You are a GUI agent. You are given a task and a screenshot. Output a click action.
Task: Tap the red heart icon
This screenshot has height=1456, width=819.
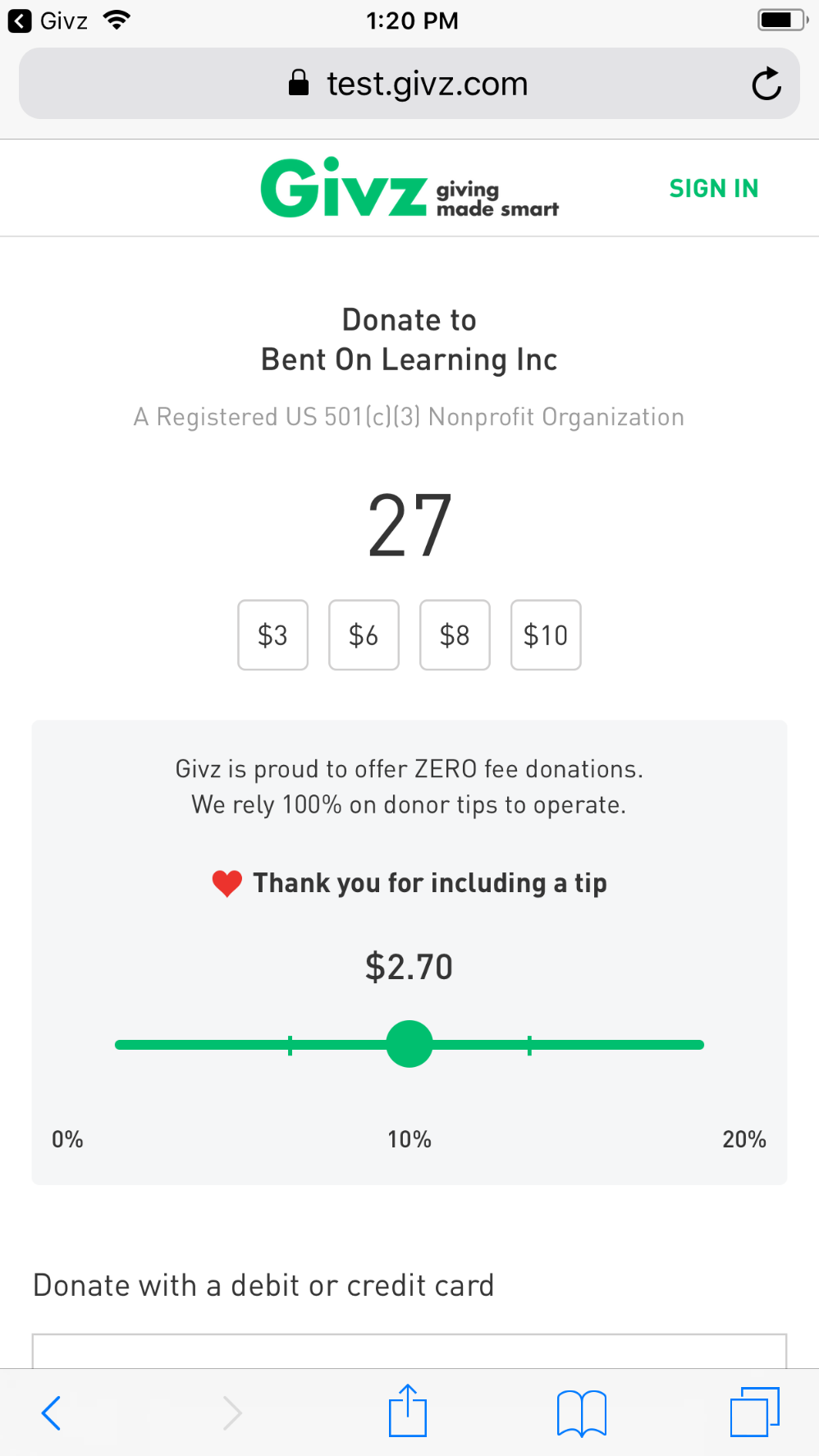[226, 883]
